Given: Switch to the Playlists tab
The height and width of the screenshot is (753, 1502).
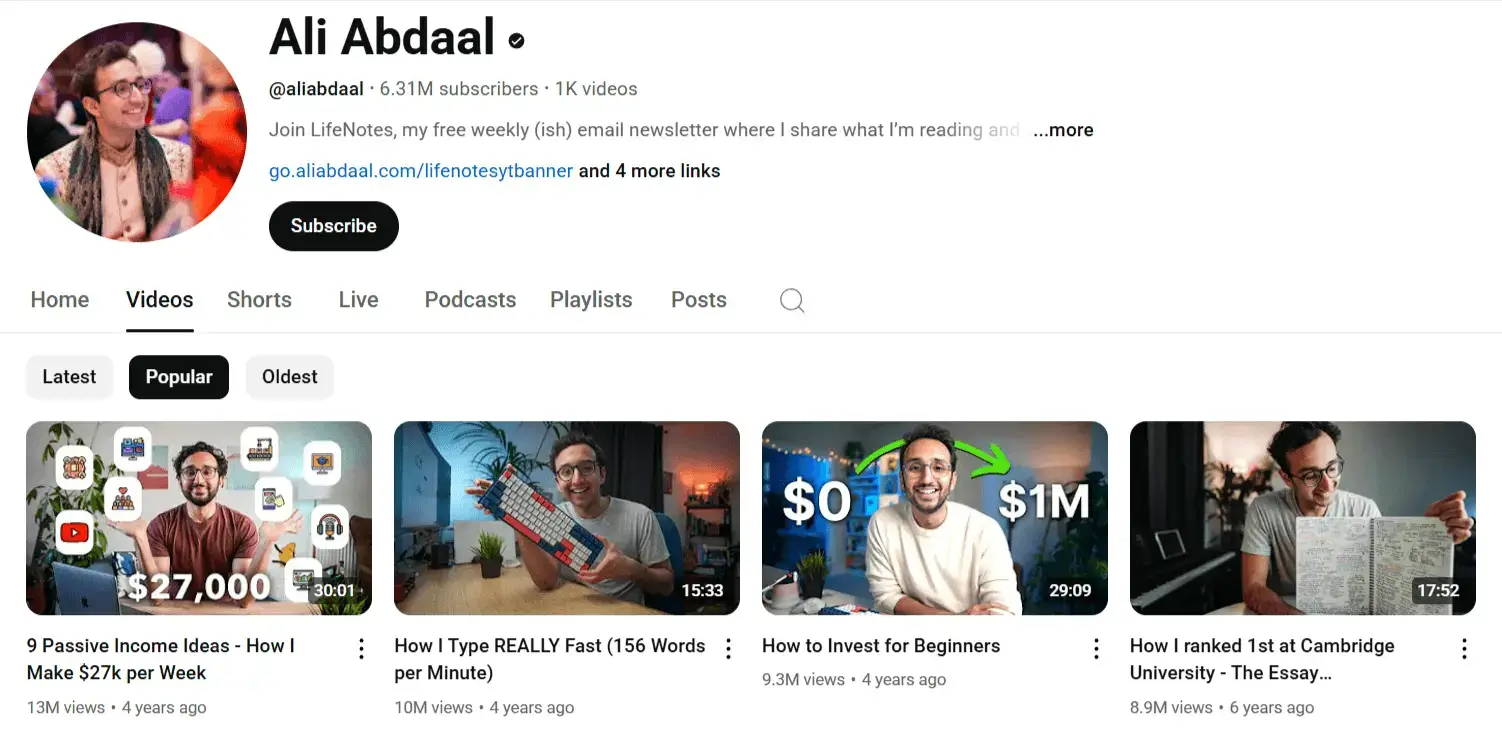Looking at the screenshot, I should click(591, 300).
